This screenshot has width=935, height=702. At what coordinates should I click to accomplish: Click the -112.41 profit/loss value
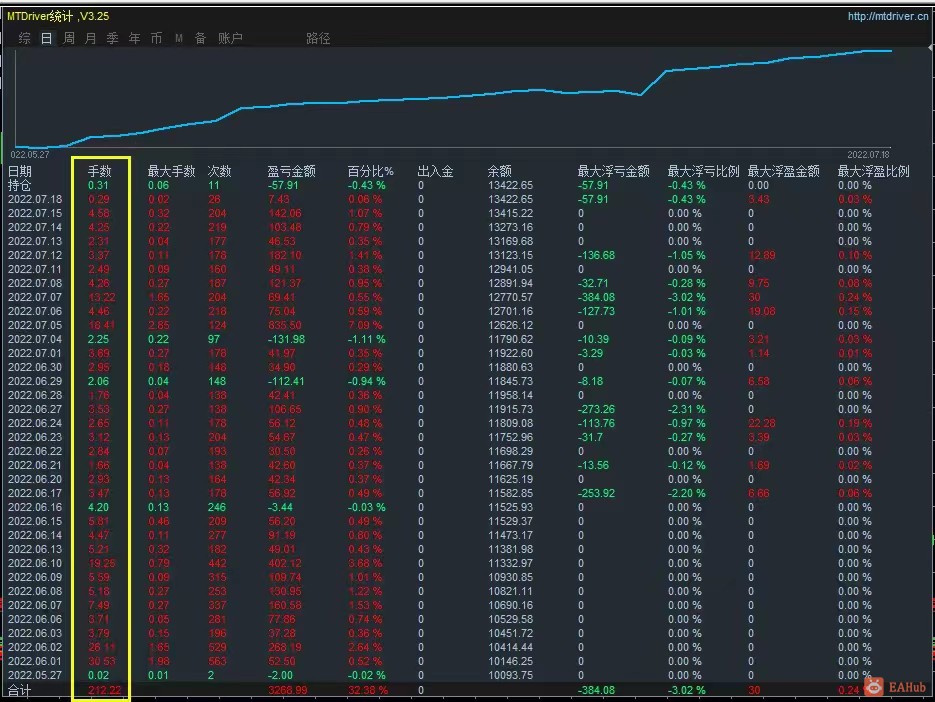(286, 381)
